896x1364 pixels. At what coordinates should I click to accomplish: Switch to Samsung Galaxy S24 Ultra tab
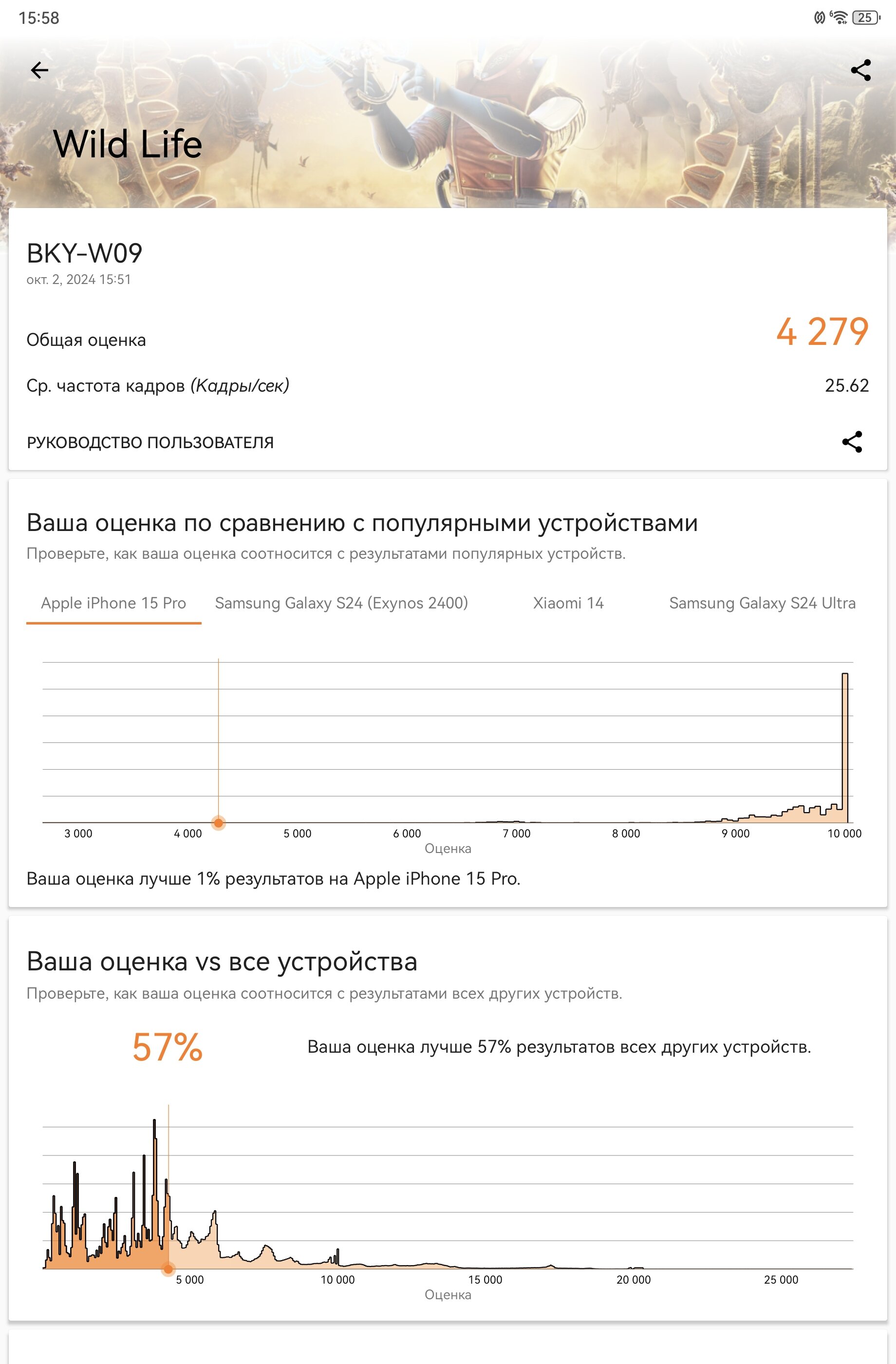pos(762,603)
